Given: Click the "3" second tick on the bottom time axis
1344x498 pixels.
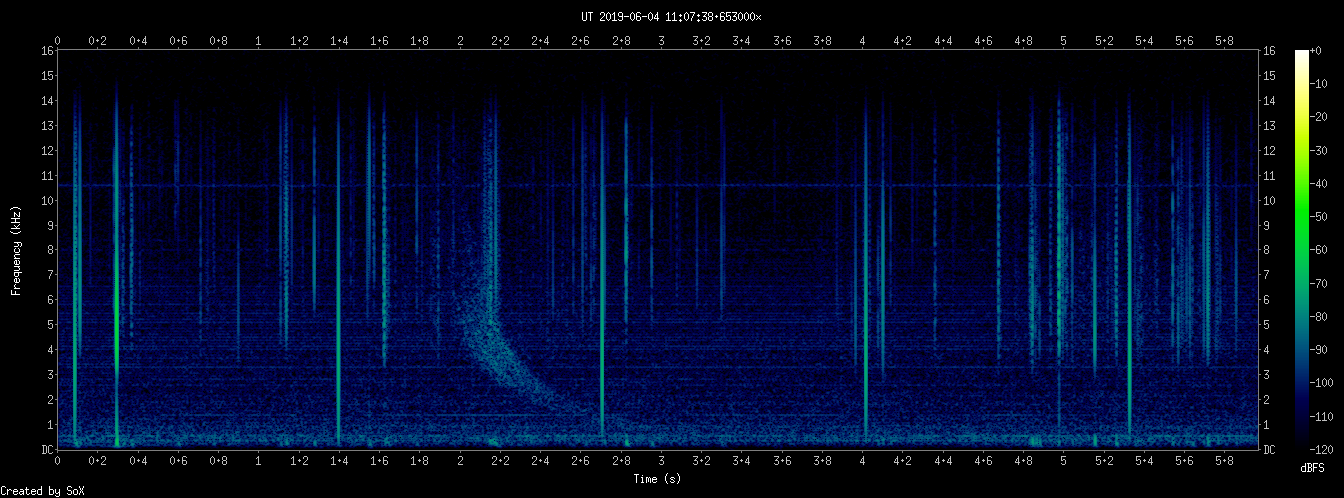Looking at the screenshot, I should pos(662,461).
